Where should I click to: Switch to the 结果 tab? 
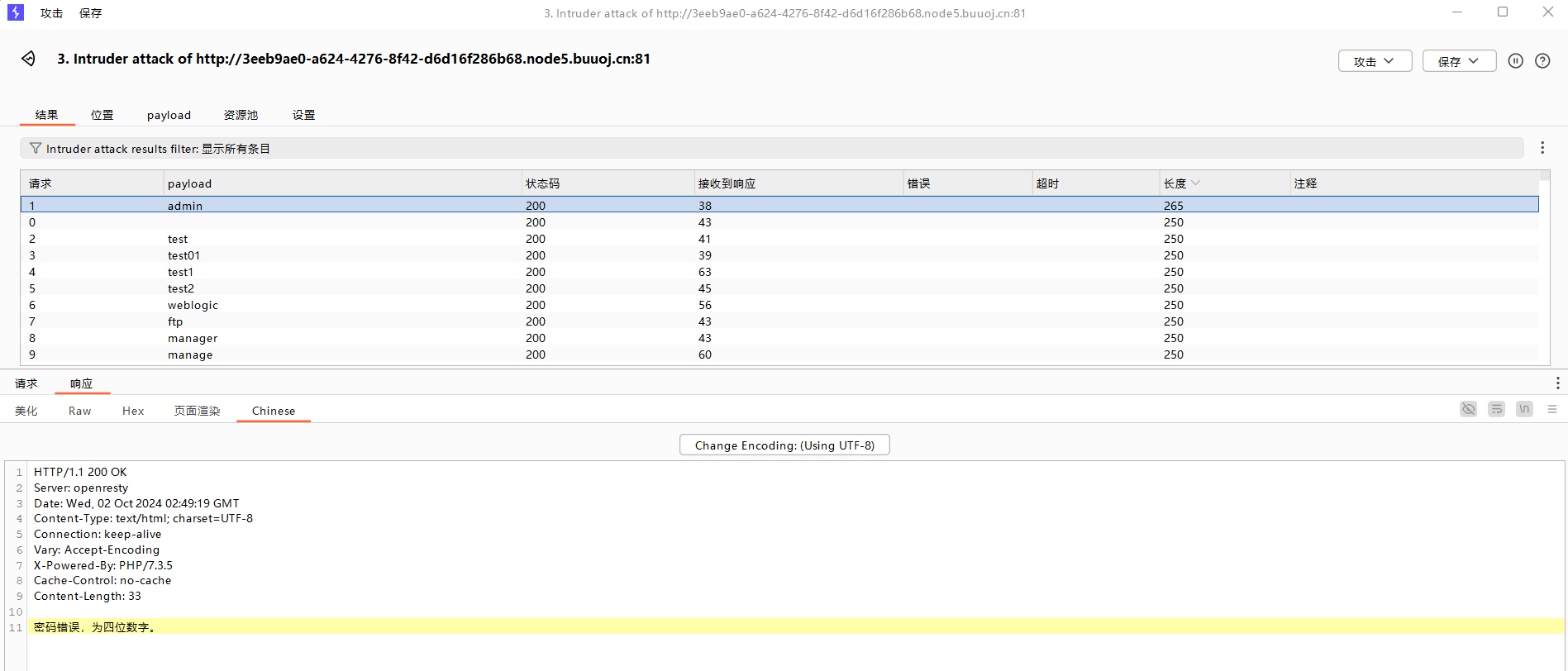point(47,115)
